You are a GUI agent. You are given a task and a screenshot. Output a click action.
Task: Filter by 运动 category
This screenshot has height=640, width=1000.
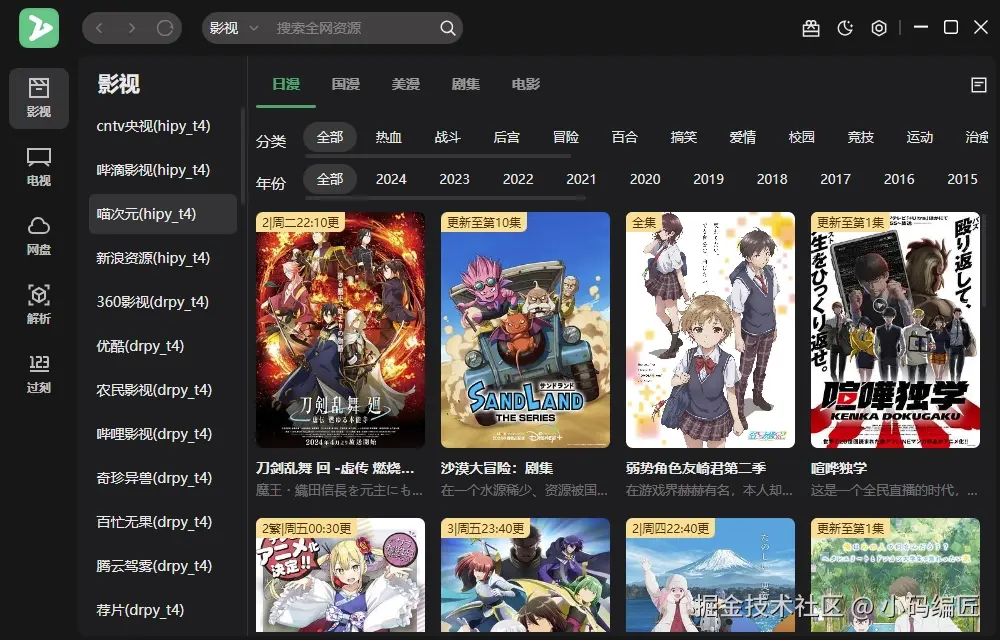click(920, 137)
